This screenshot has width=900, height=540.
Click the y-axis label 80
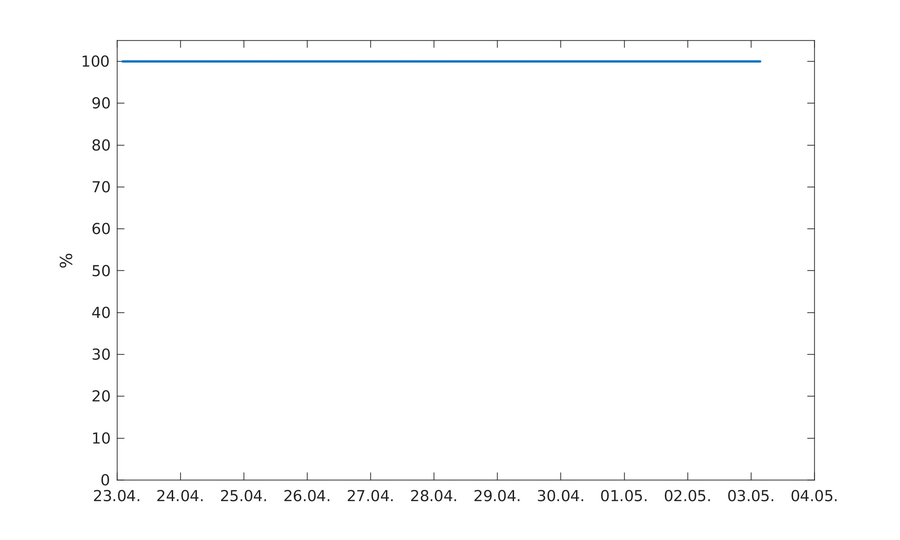100,145
